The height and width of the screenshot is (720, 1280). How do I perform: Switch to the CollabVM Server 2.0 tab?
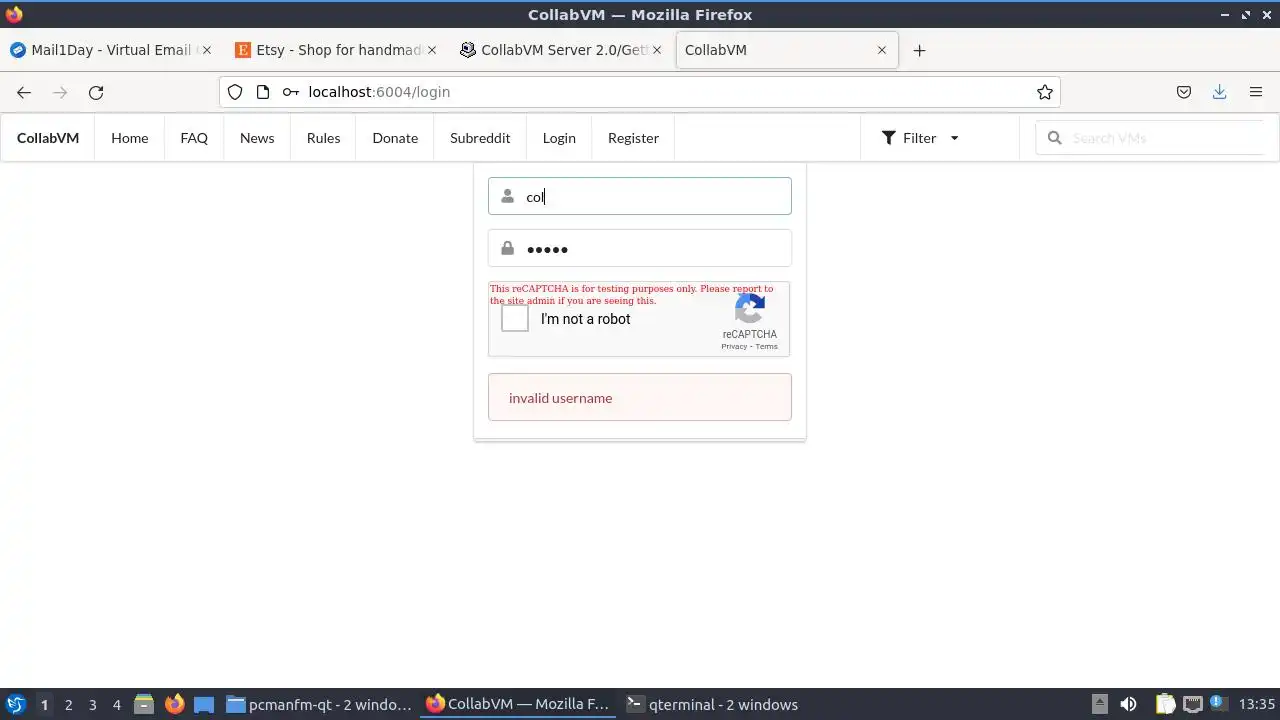(x=561, y=50)
